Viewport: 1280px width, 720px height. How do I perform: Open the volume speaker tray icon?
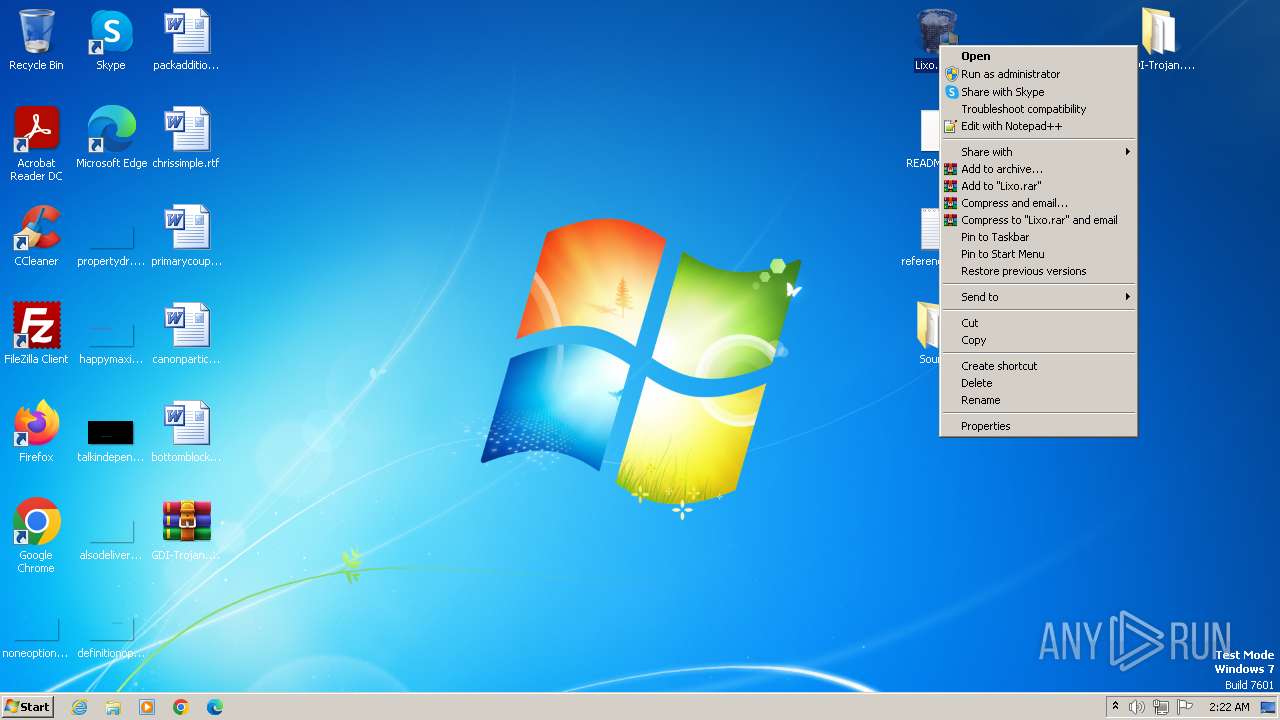click(1137, 707)
